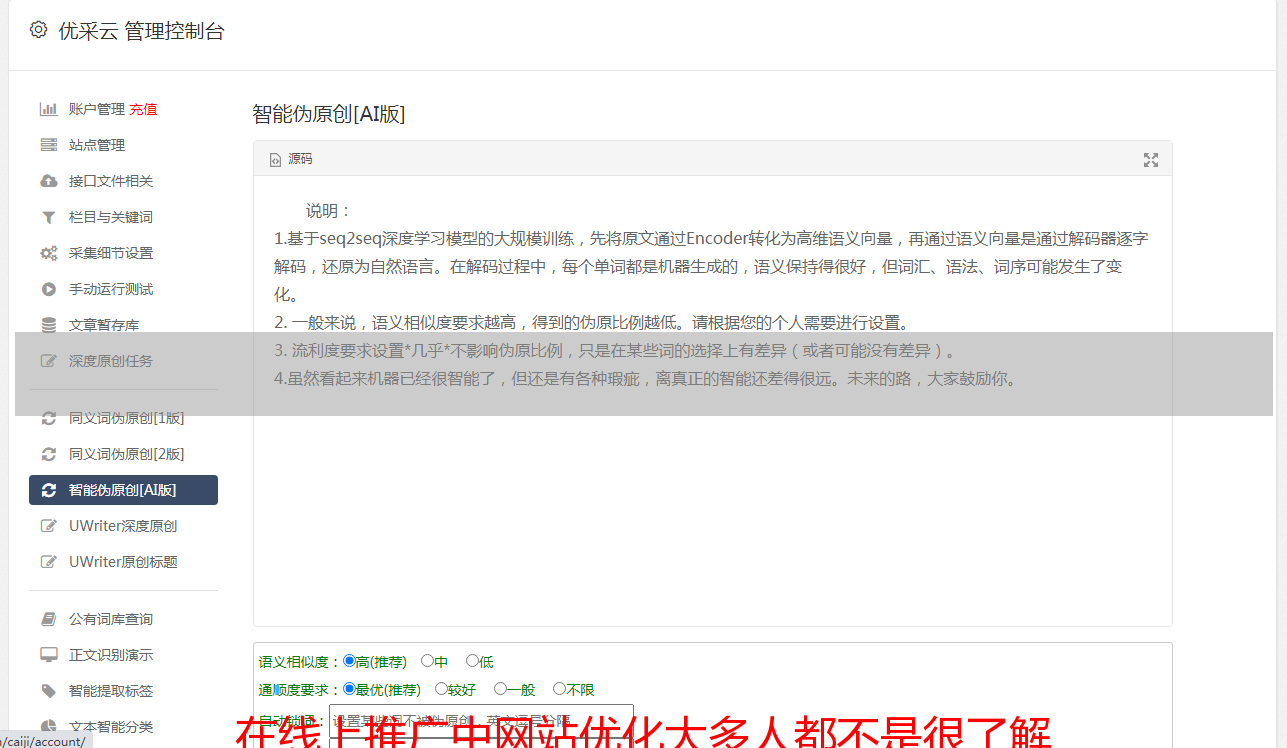Viewport: 1287px width, 748px height.
Task: Click the 语义相似度 label
Action: click(300, 662)
